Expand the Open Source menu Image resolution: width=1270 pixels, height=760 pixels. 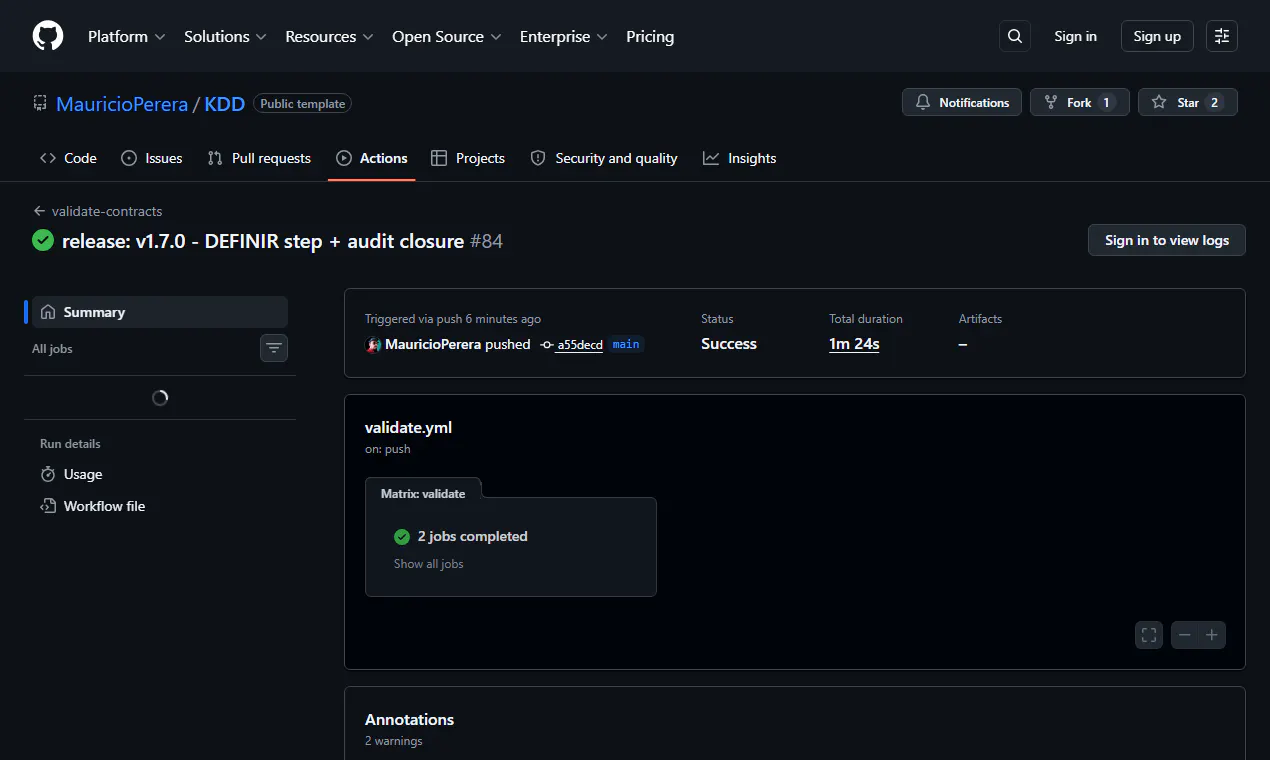point(447,36)
